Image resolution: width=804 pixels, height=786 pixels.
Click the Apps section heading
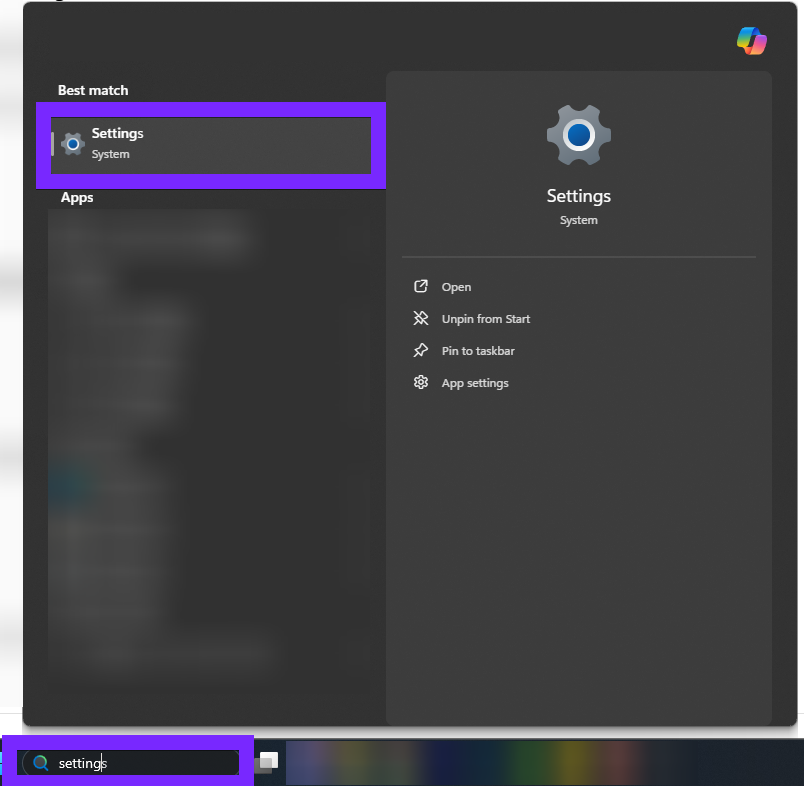[x=77, y=198]
